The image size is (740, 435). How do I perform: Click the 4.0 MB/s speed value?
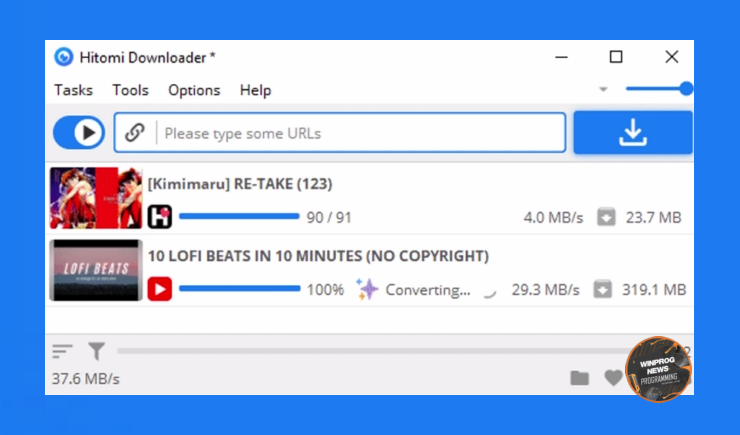553,218
